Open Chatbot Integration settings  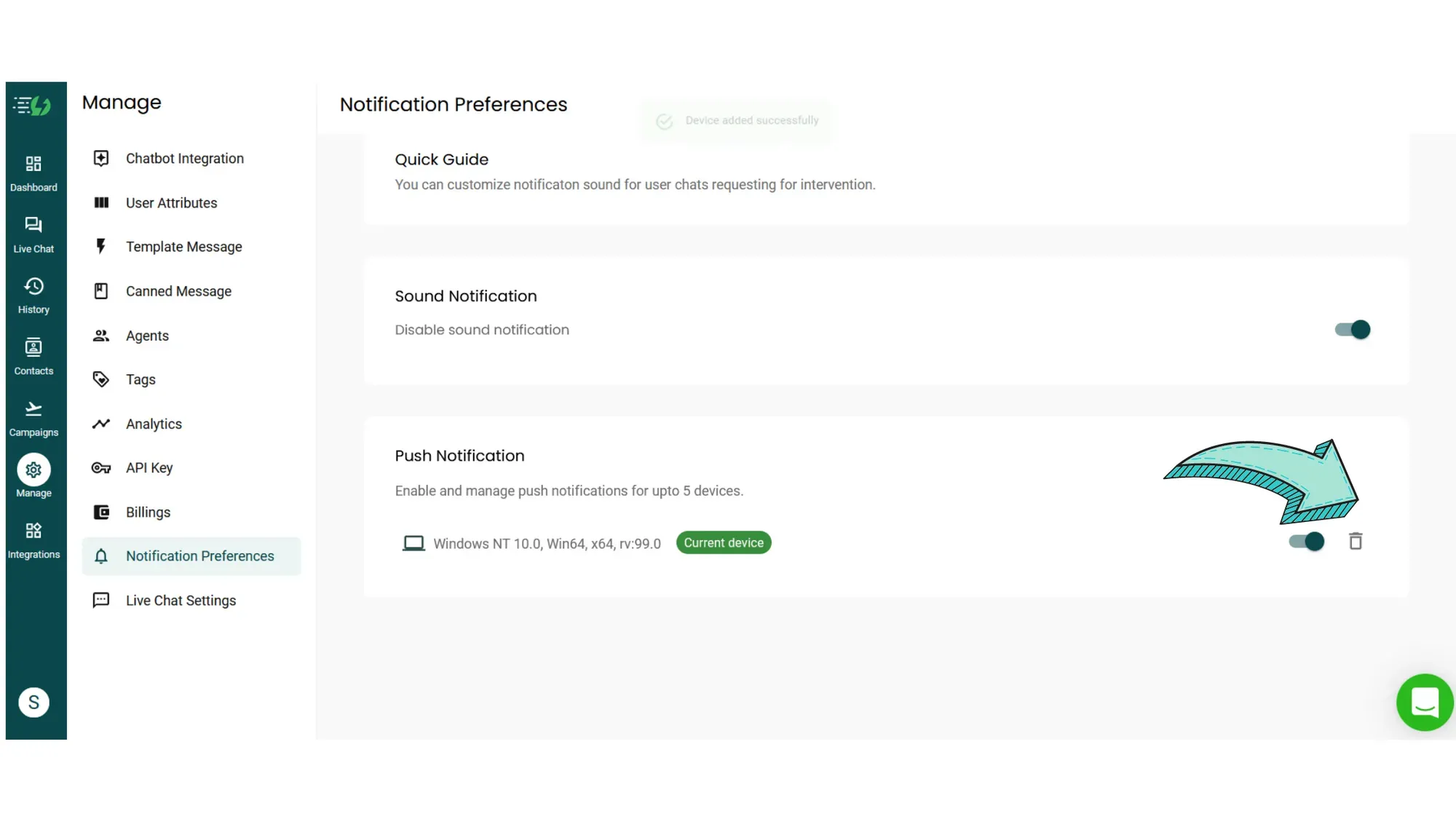pyautogui.click(x=184, y=158)
